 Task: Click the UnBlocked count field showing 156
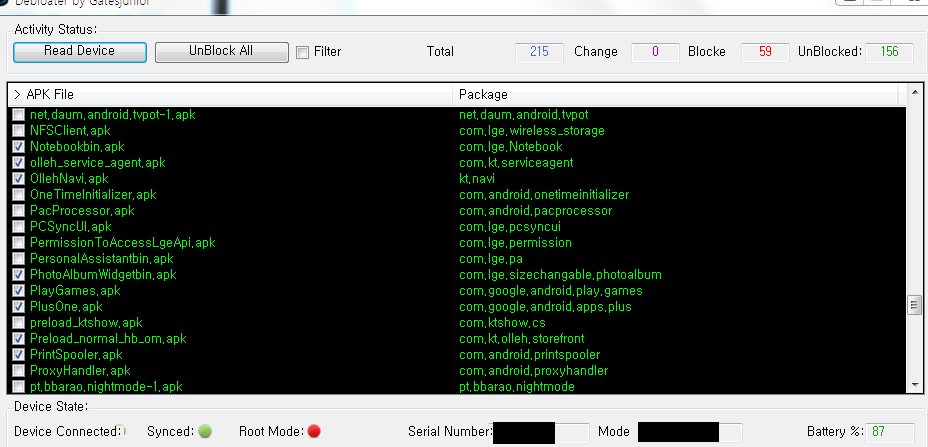[890, 52]
